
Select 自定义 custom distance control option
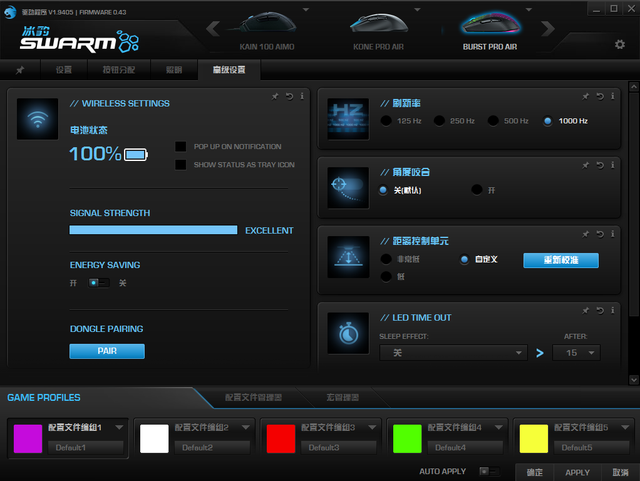tap(464, 259)
